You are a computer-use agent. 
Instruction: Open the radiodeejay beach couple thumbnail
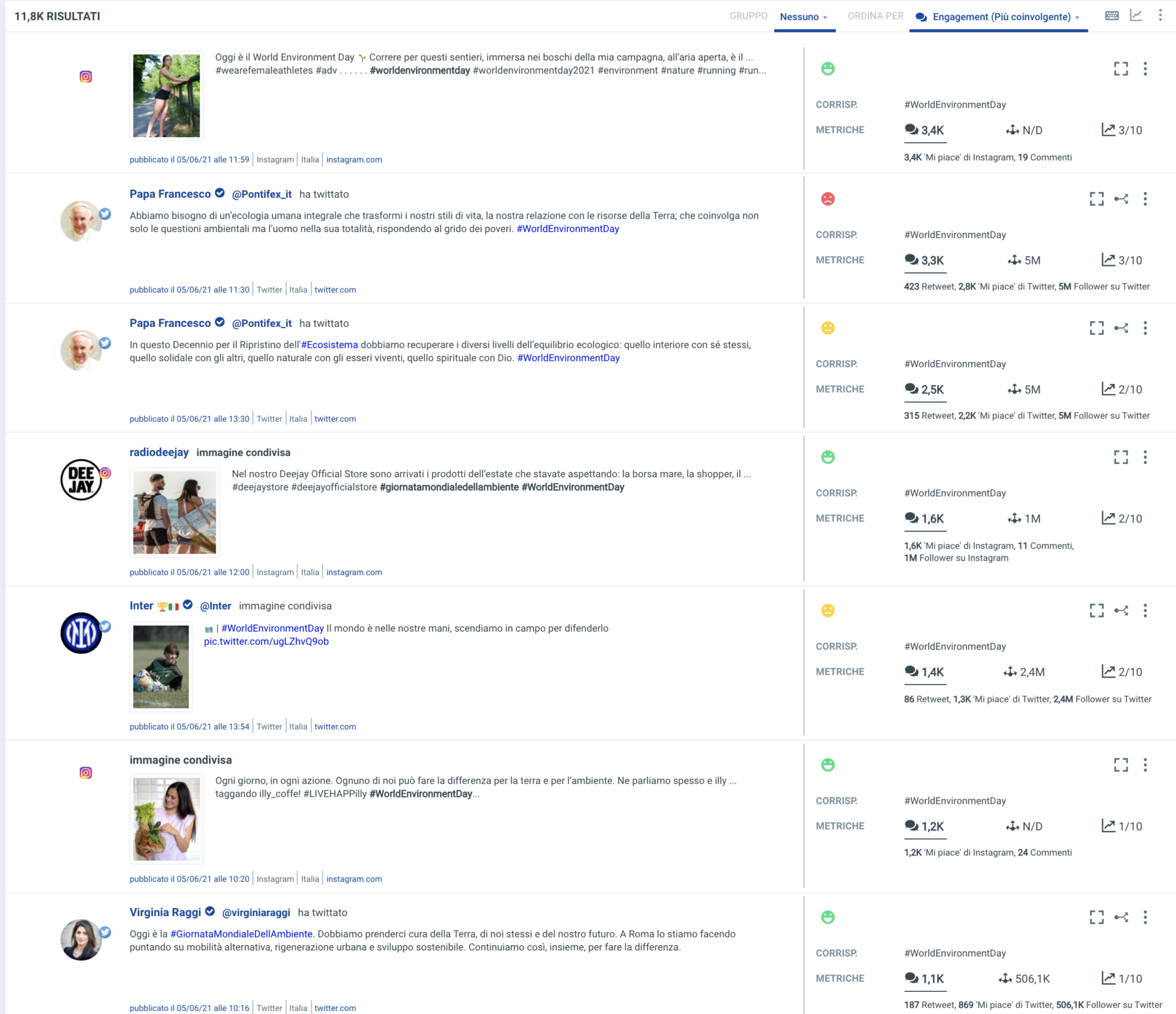pyautogui.click(x=175, y=512)
